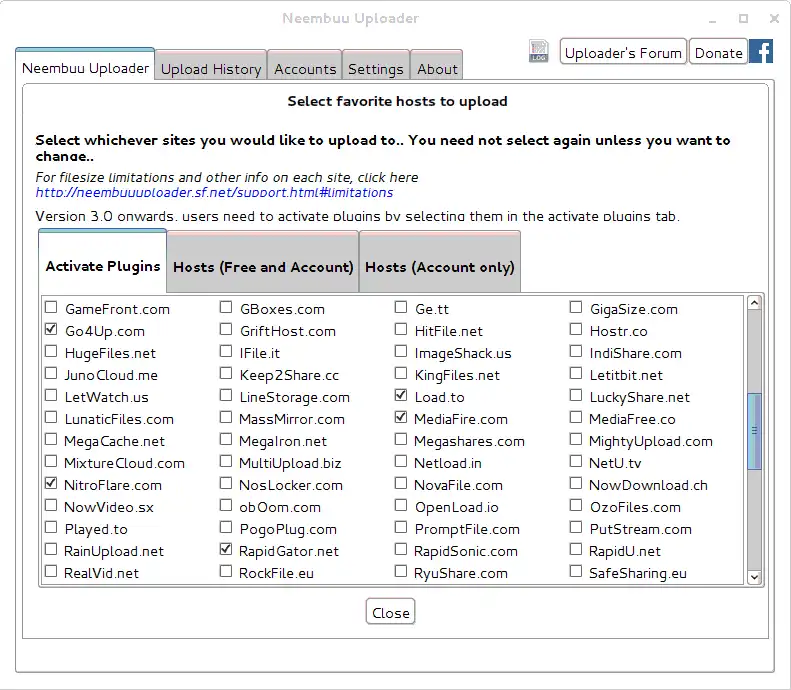Uncheck the RapidGator.net plugin
This screenshot has width=791, height=690.
(226, 551)
